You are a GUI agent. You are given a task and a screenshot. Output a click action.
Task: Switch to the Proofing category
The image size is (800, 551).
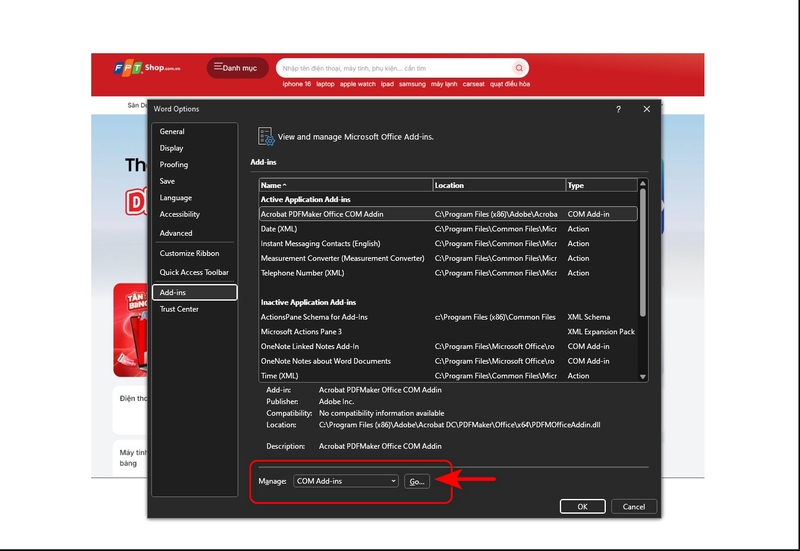click(174, 165)
